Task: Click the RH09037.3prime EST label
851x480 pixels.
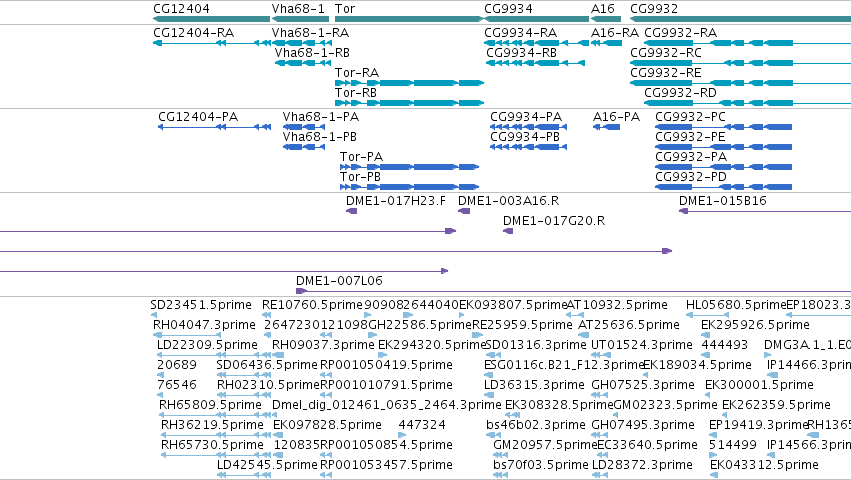Action: pos(323,345)
